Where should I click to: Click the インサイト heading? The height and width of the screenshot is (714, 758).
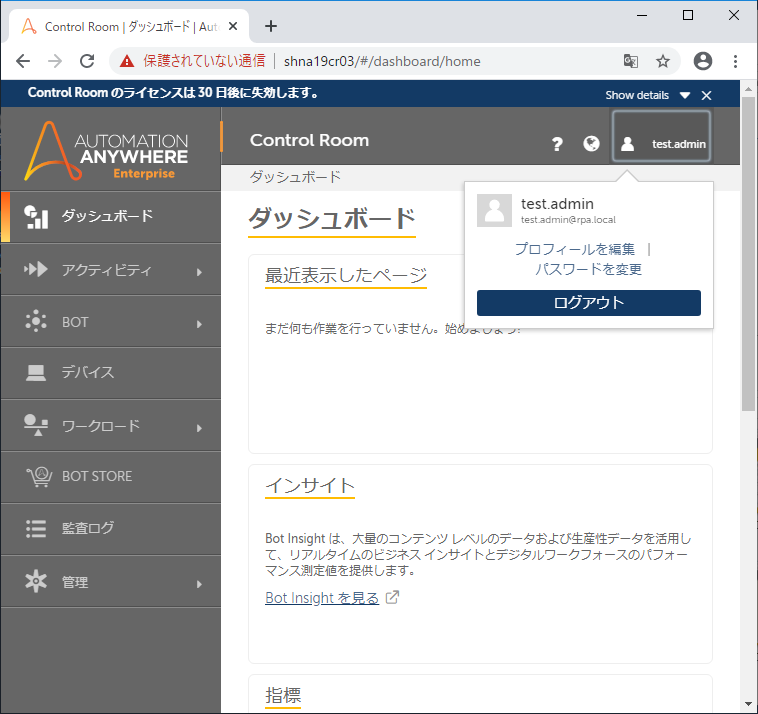(x=310, y=485)
